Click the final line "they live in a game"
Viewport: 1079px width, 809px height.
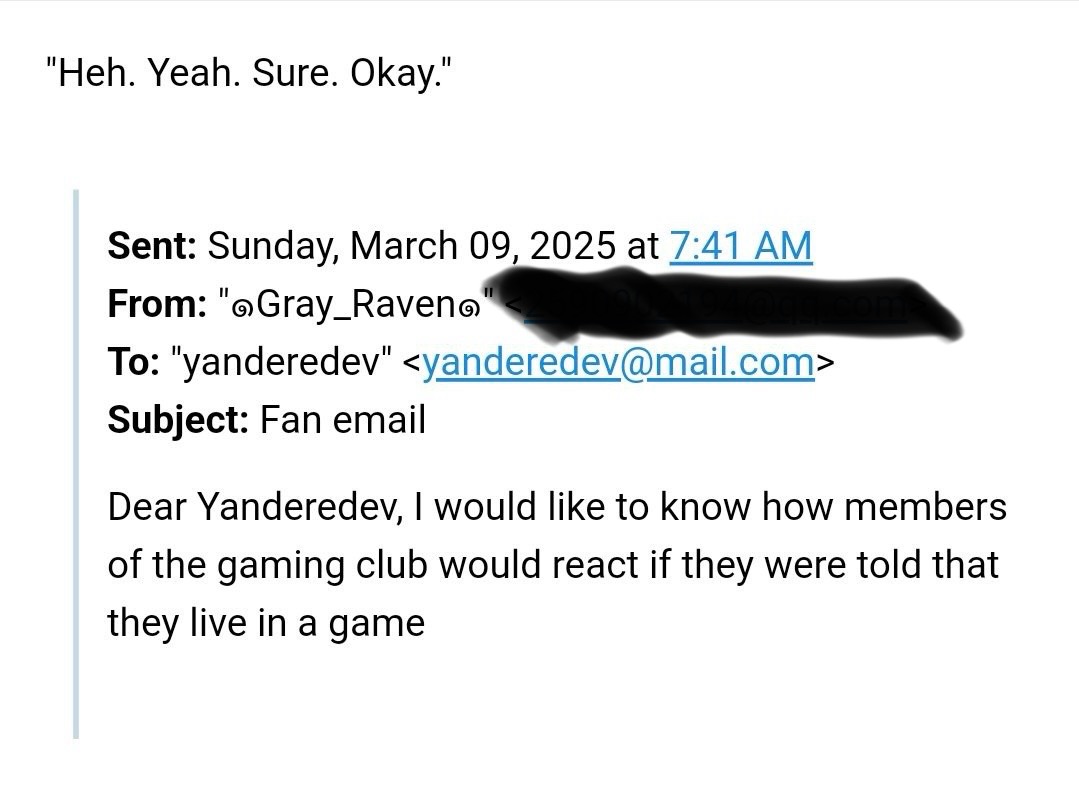[266, 624]
